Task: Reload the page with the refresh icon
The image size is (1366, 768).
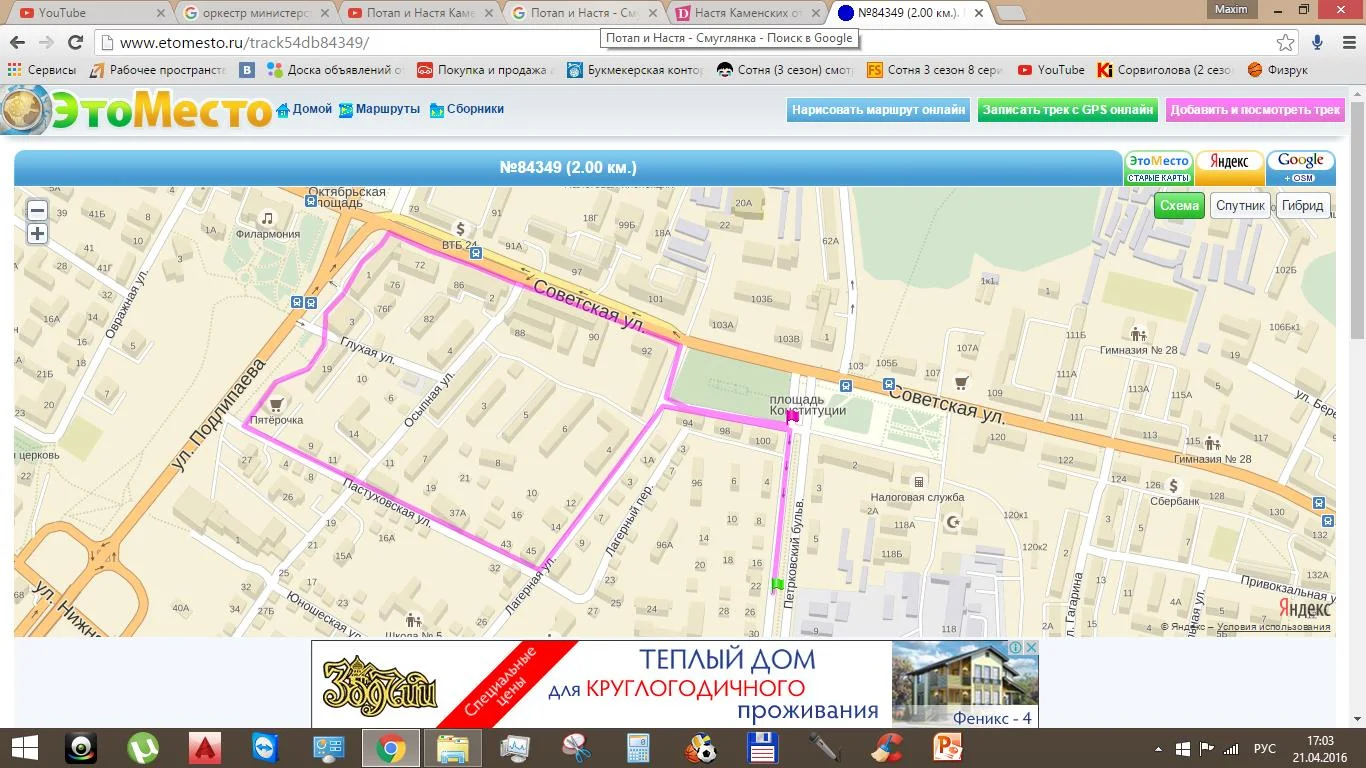Action: pos(75,43)
